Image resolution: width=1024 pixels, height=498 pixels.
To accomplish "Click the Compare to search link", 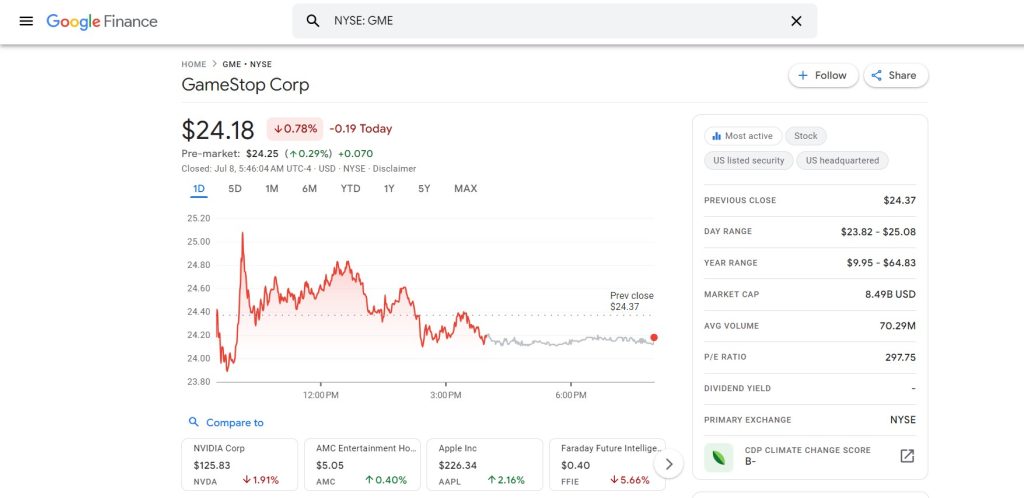I will [226, 422].
